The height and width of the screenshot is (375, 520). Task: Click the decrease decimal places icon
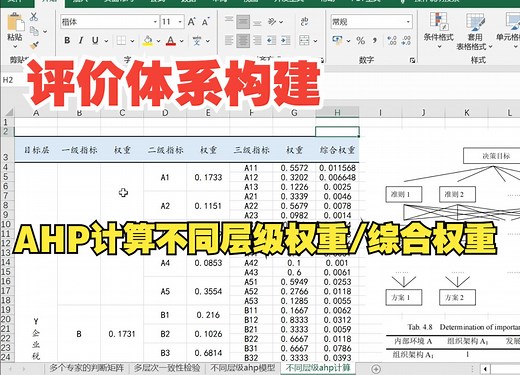(x=406, y=41)
